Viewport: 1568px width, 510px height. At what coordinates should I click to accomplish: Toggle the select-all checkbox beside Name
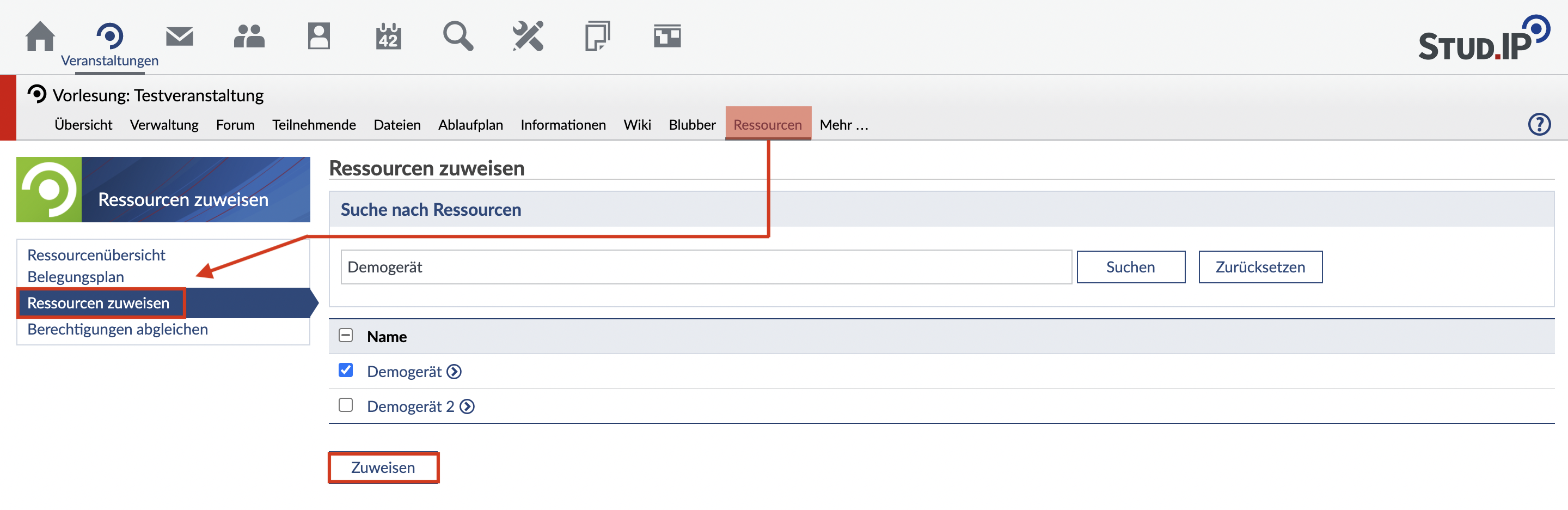click(346, 336)
